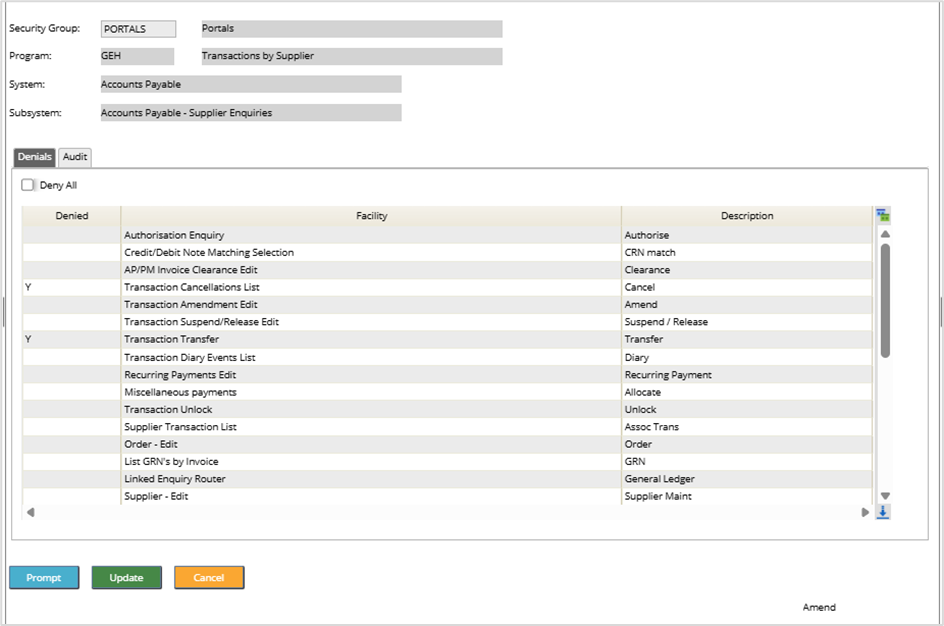This screenshot has width=944, height=626.
Task: Click the scroll left arrow under the grid
Action: click(30, 512)
